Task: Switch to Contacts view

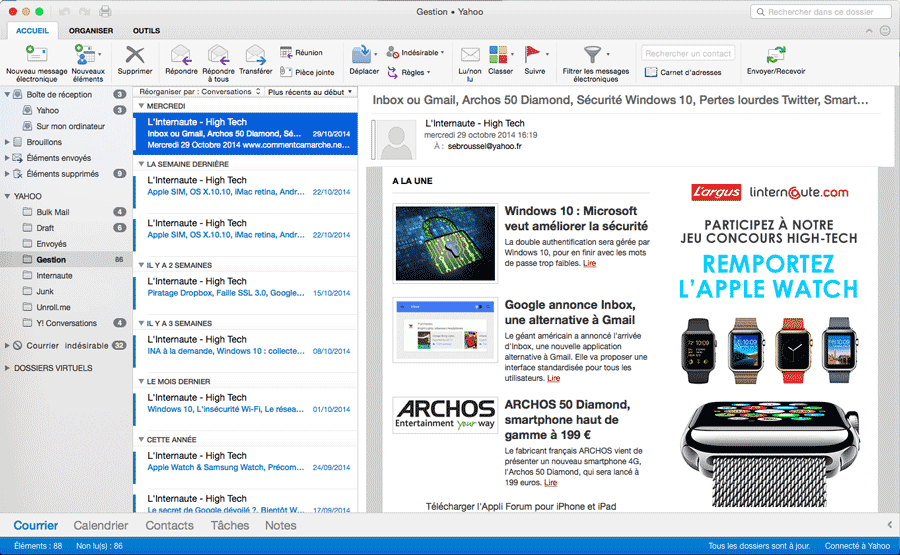Action: pos(169,525)
